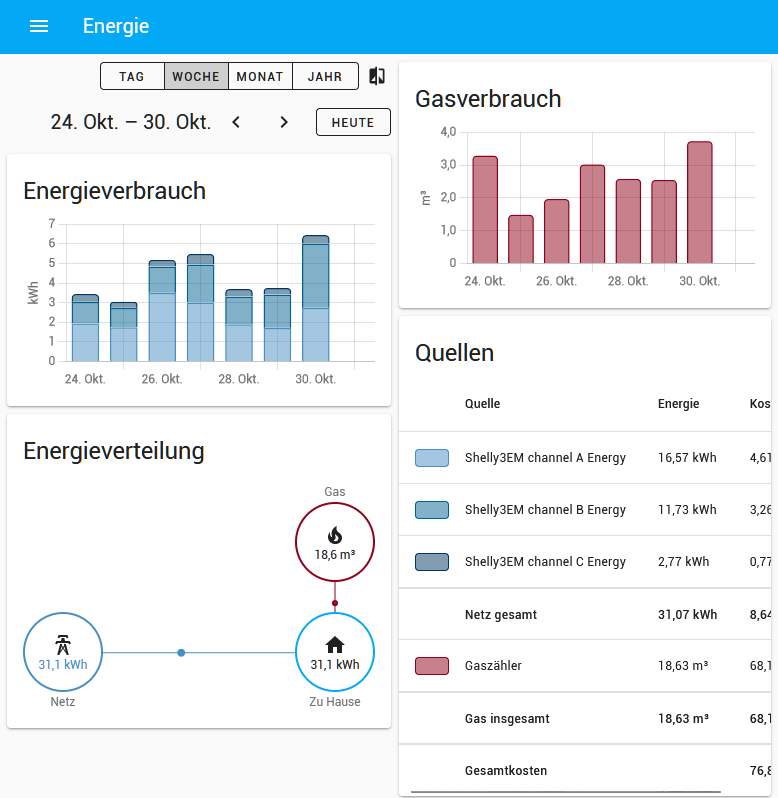
Task: Click the Netz transmission tower icon
Action: 63,645
